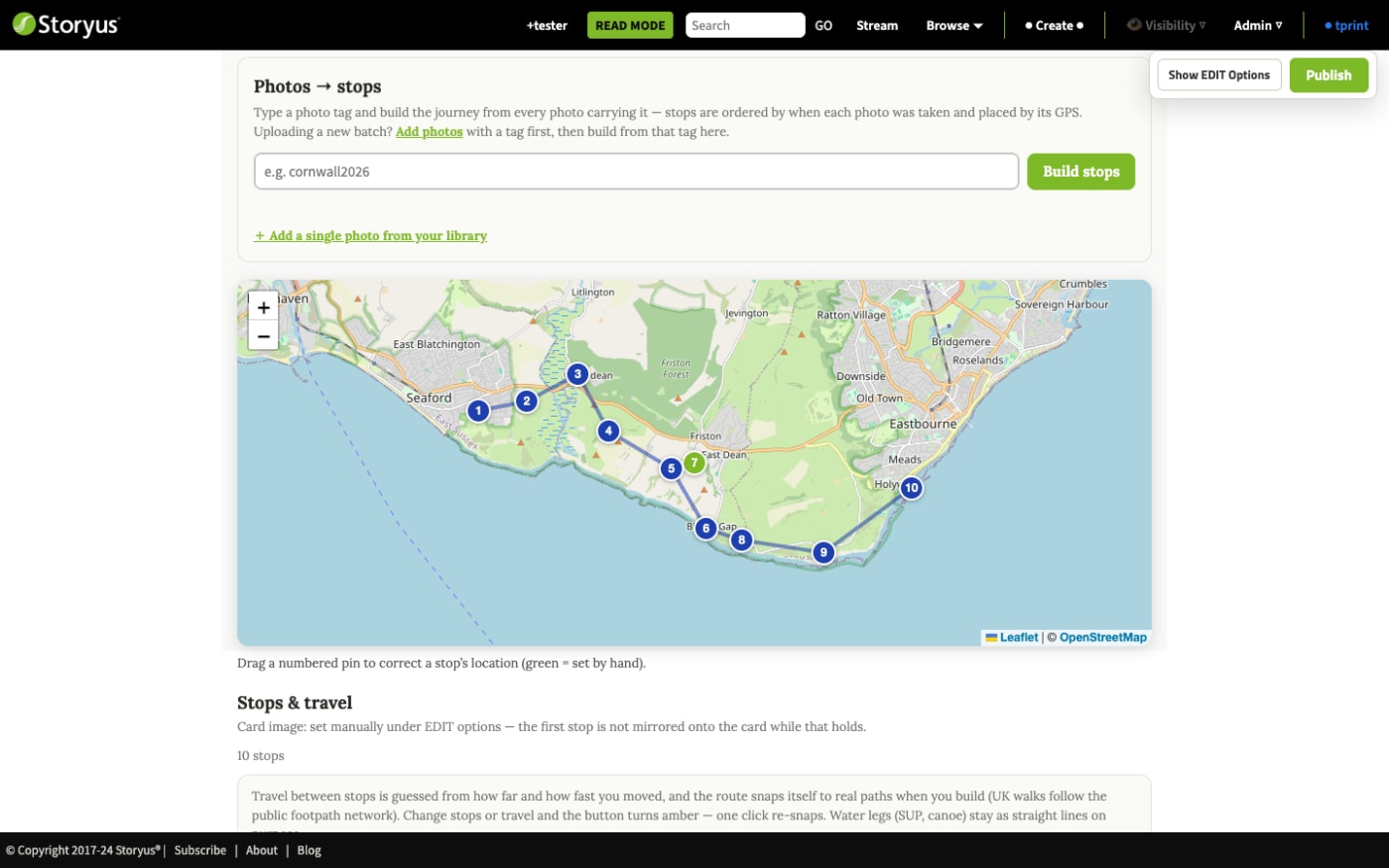Select map pin number 3

pyautogui.click(x=577, y=374)
